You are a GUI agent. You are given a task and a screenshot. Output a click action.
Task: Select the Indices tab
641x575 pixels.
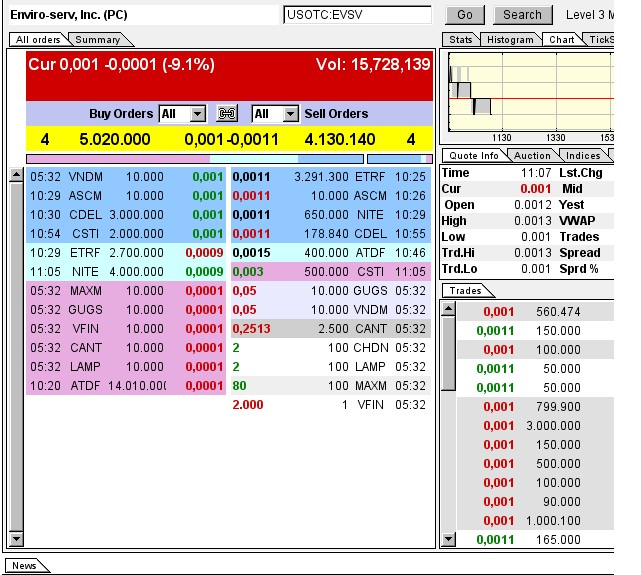click(583, 156)
